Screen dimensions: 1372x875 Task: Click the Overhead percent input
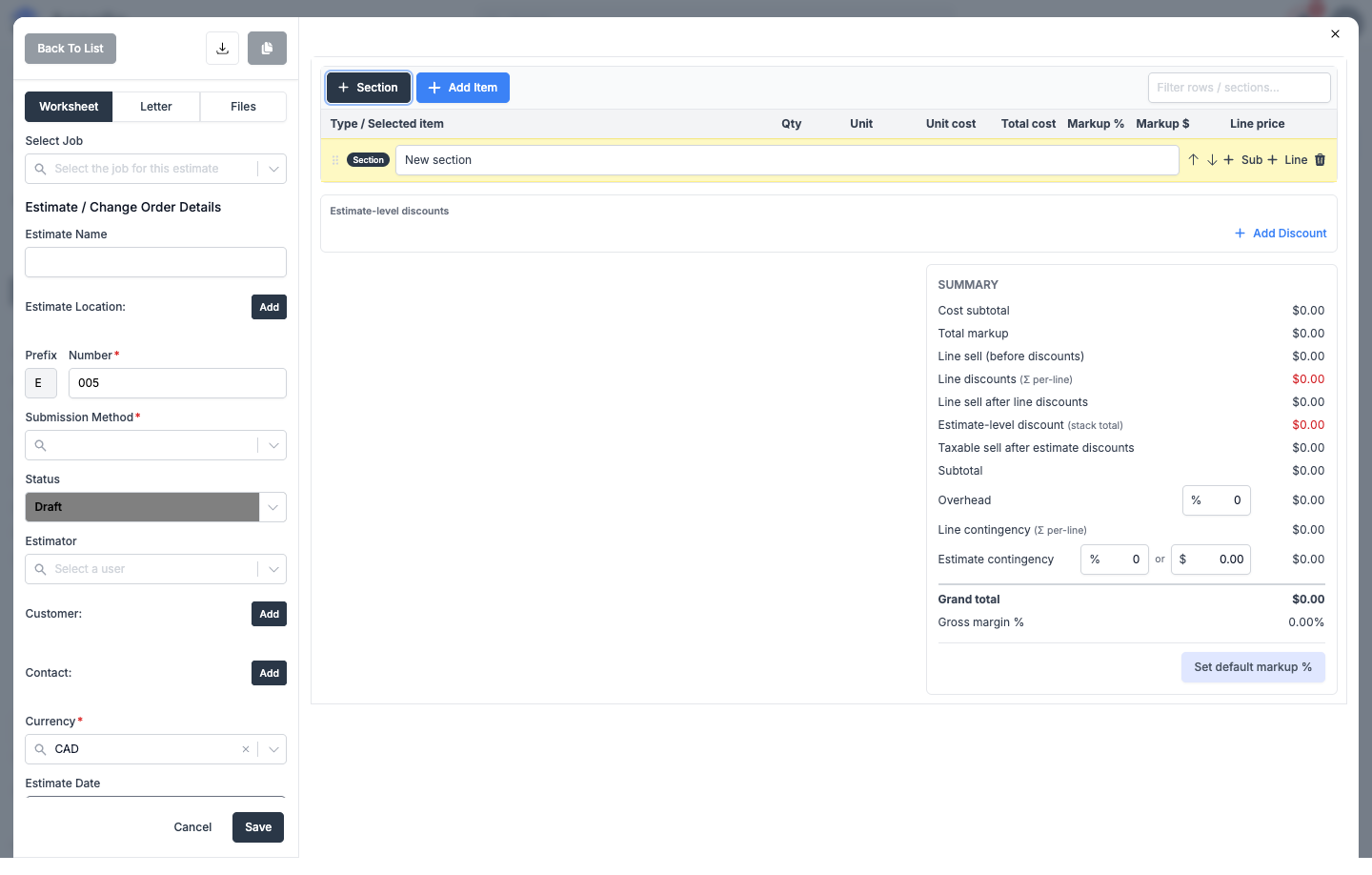pos(1217,500)
